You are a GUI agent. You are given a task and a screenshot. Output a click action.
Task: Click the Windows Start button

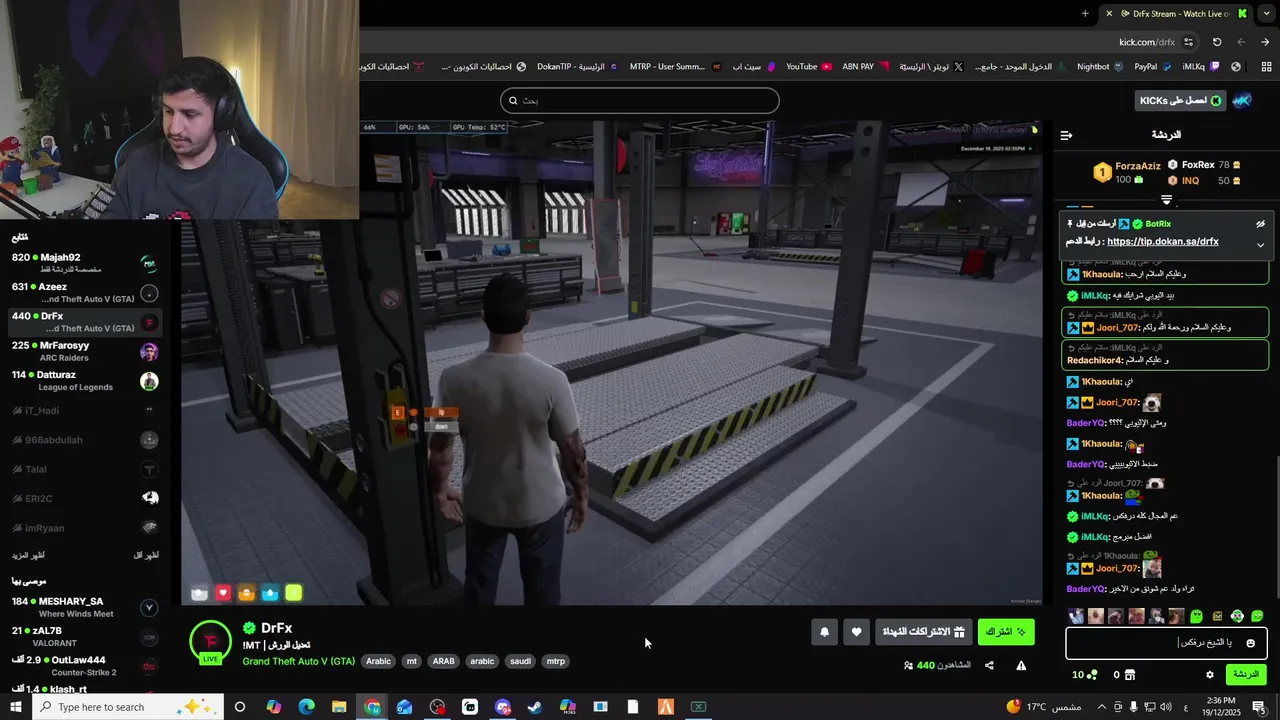click(16, 707)
